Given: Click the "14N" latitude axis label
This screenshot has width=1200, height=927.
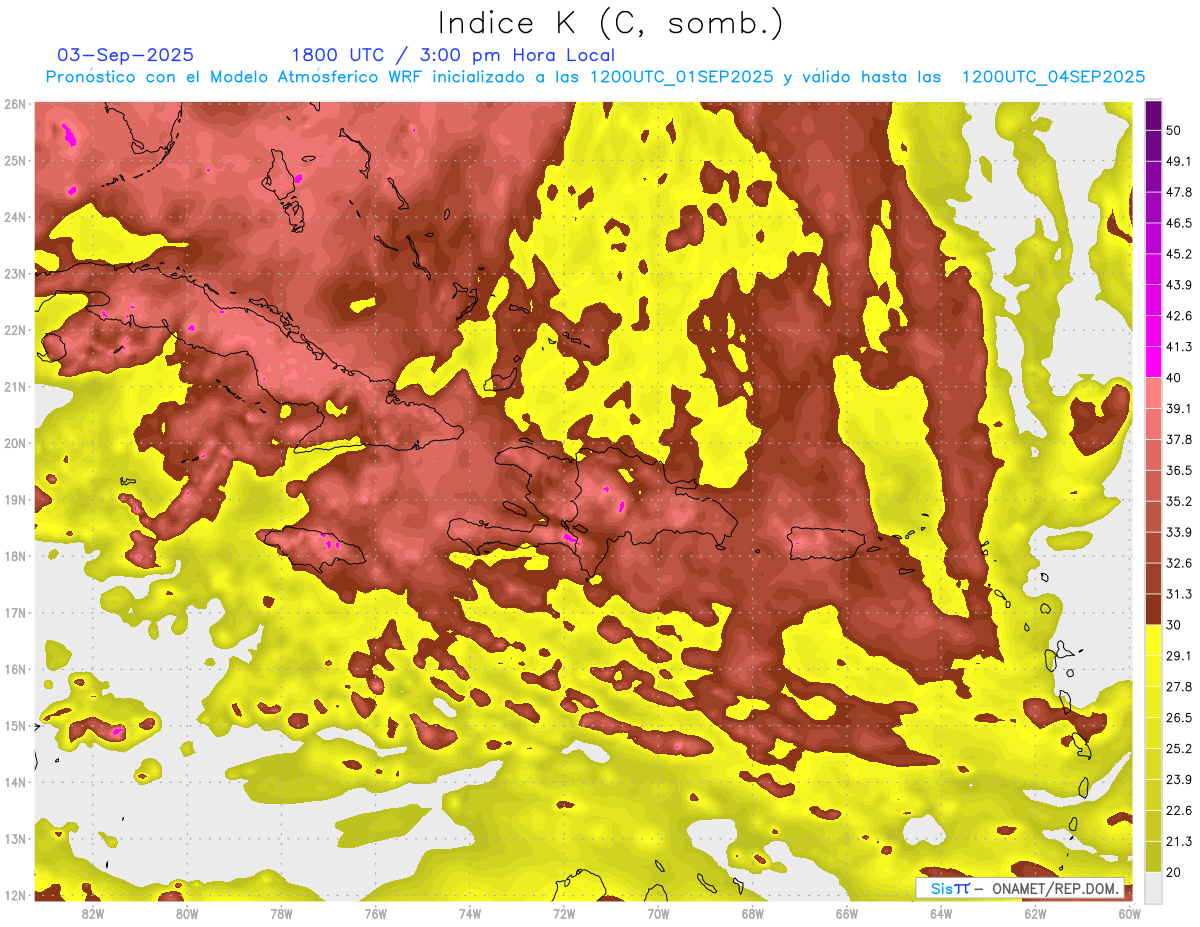Looking at the screenshot, I should [15, 782].
